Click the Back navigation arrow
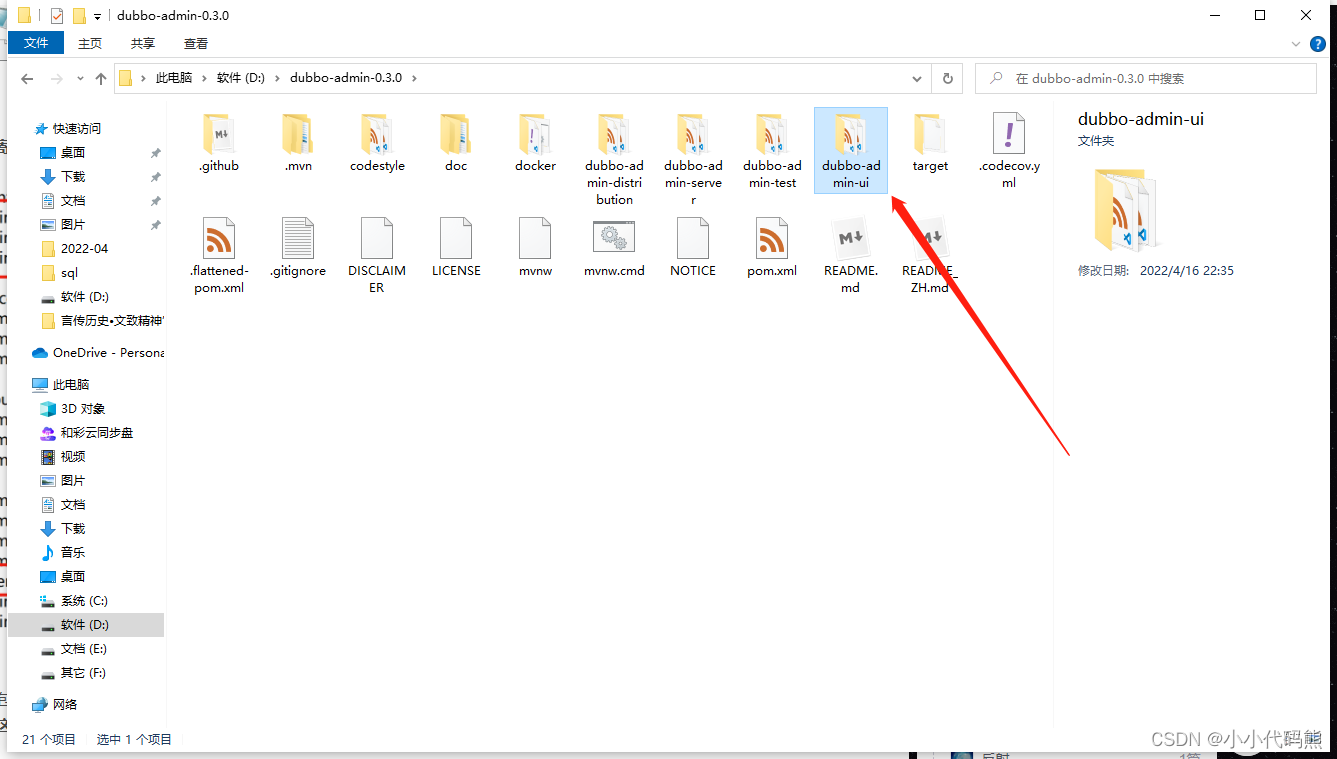 [x=27, y=78]
